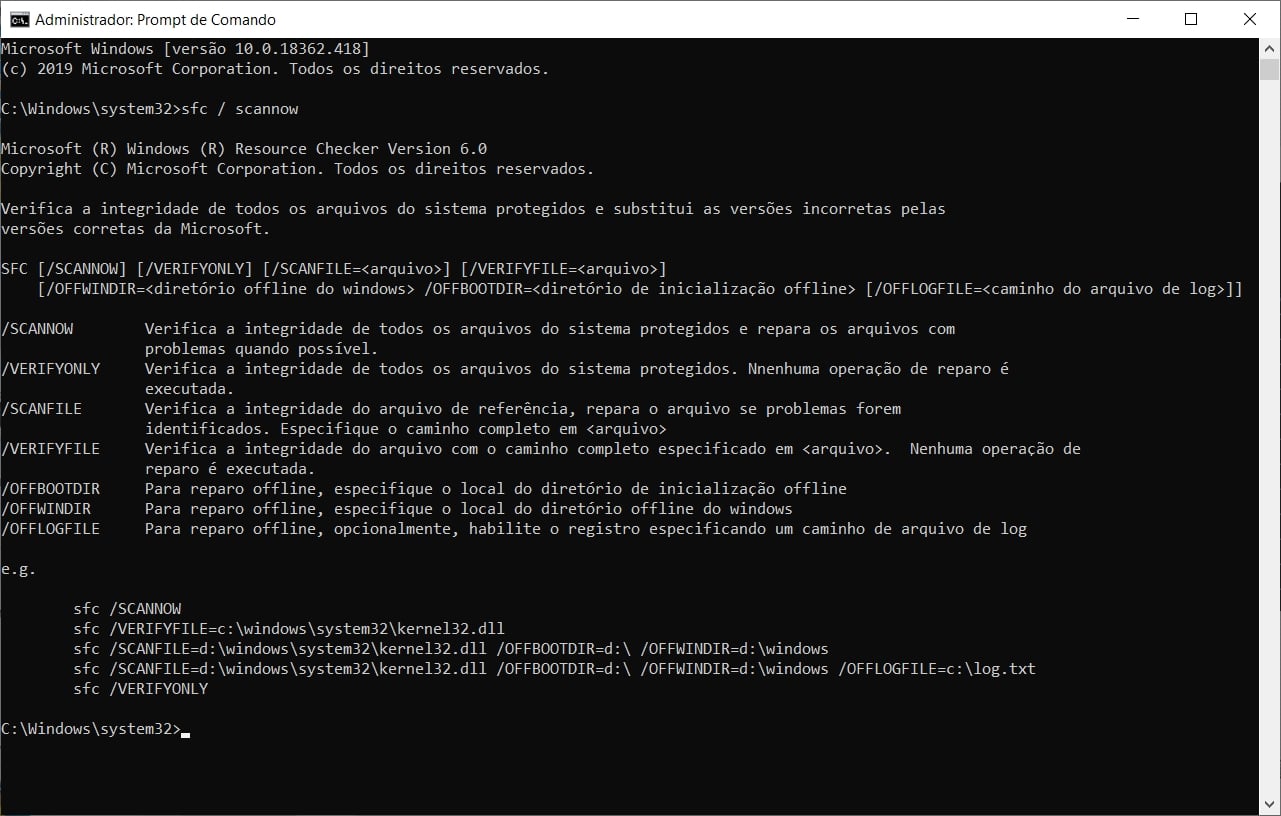
Task: Click the typed 'sfc / scannow' command text
Action: click(238, 108)
